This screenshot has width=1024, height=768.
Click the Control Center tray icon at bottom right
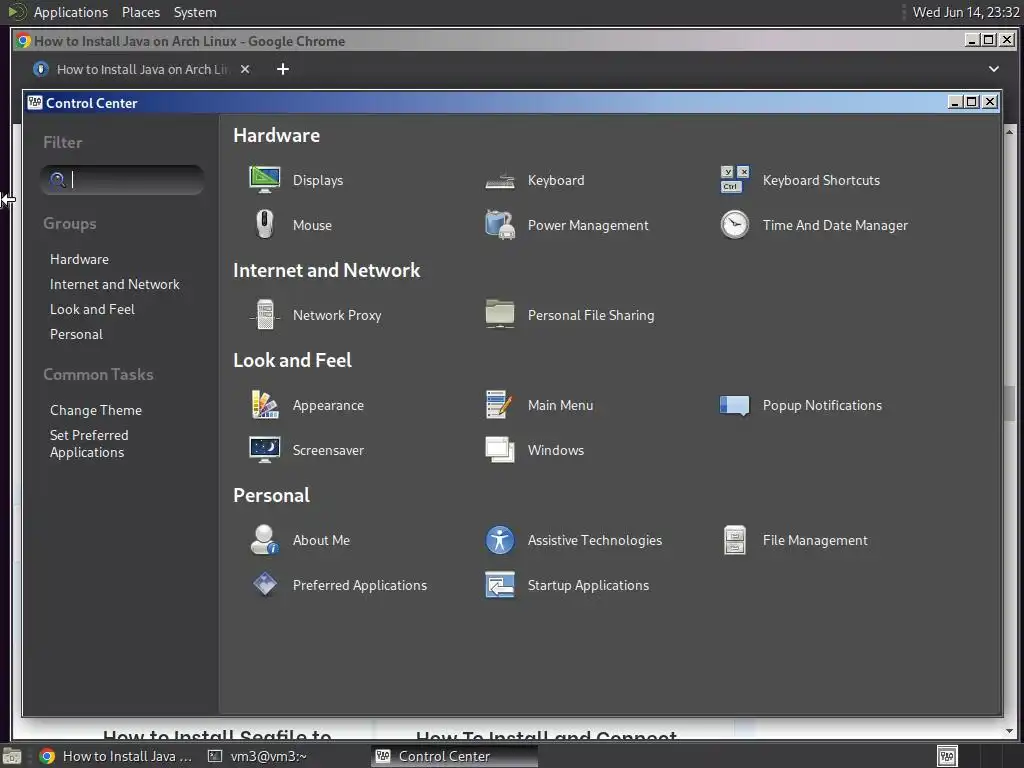(947, 756)
